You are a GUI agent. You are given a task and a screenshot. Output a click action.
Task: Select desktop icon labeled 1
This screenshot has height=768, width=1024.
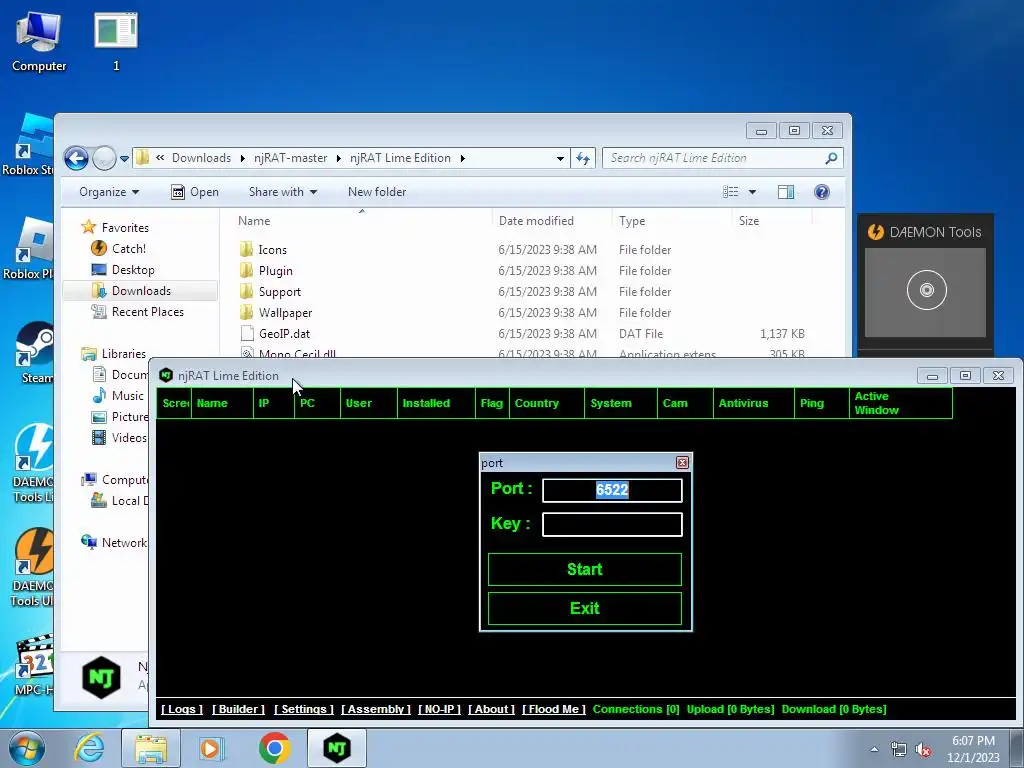116,40
